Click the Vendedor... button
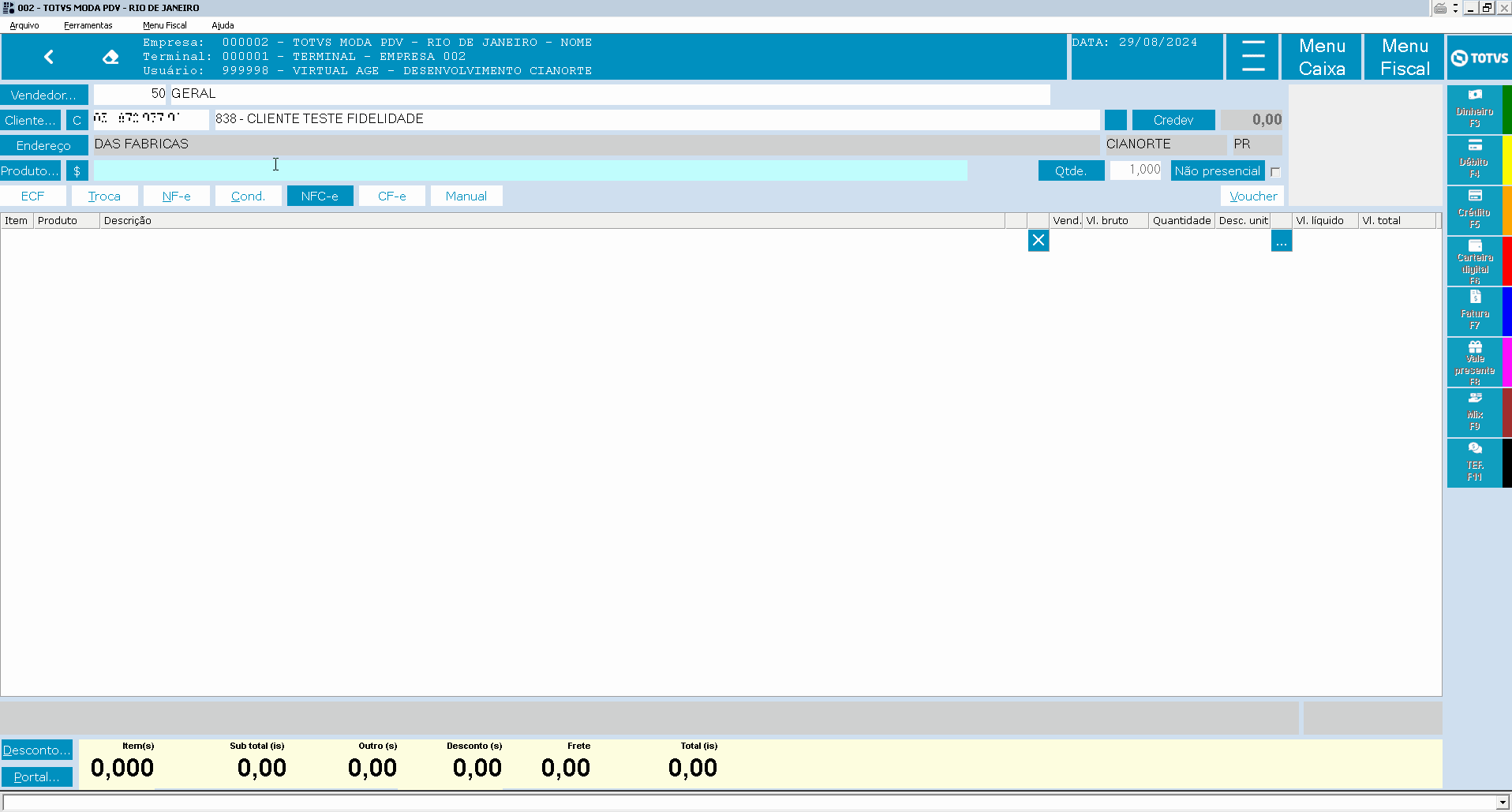 point(44,95)
